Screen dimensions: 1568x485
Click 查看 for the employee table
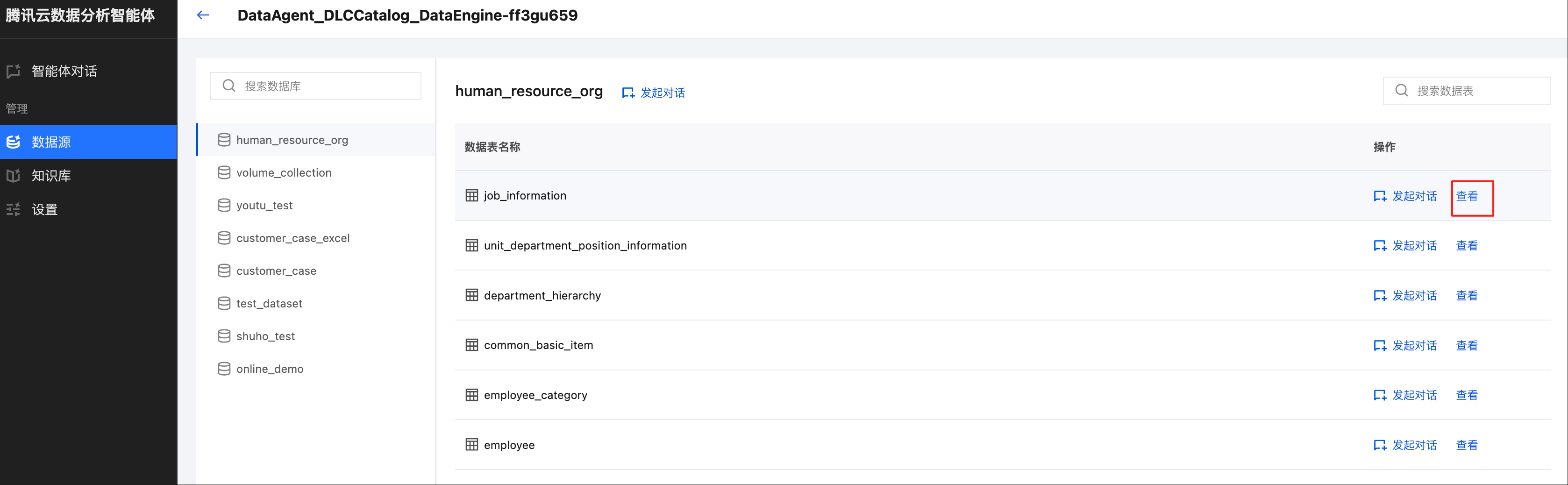pos(1466,445)
